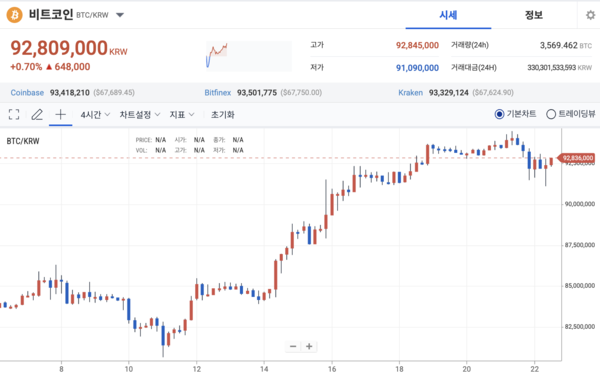
Task: Click the 330,301,533,593 KRW trade amount
Action: click(559, 68)
